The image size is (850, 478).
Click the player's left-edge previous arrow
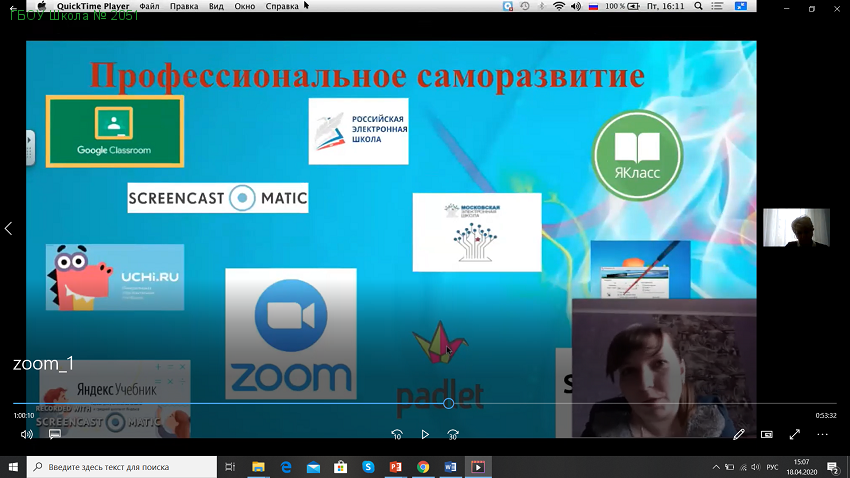pyautogui.click(x=8, y=228)
